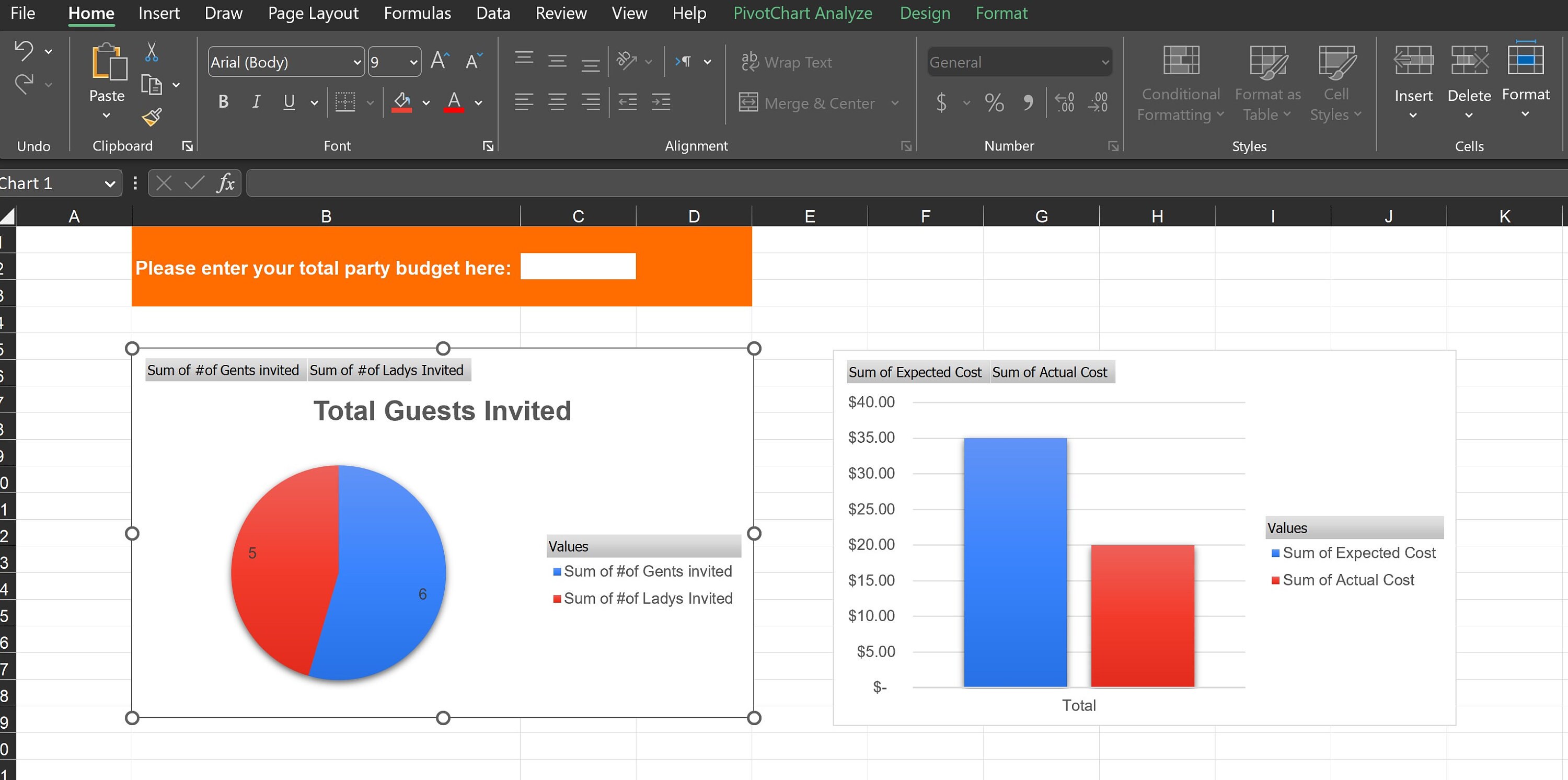Apply Format as Table

[x=1267, y=85]
